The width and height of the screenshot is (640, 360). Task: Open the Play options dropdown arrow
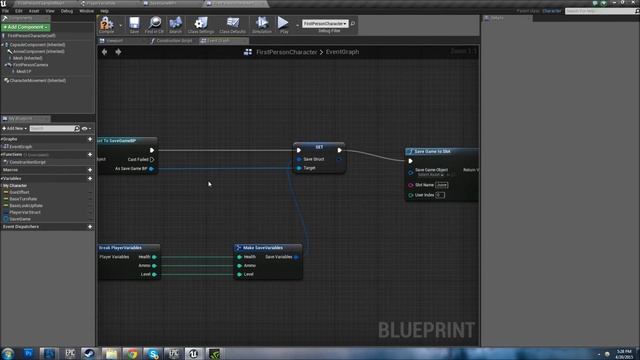pos(297,25)
